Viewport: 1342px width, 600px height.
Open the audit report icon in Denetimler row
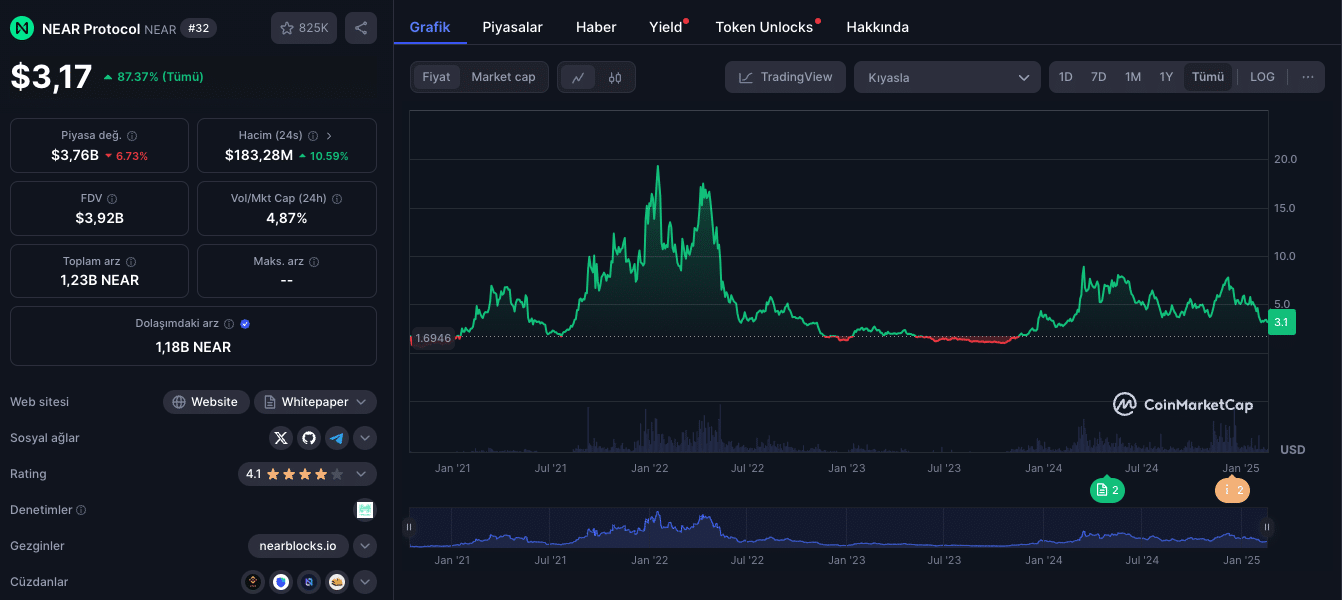coord(365,510)
